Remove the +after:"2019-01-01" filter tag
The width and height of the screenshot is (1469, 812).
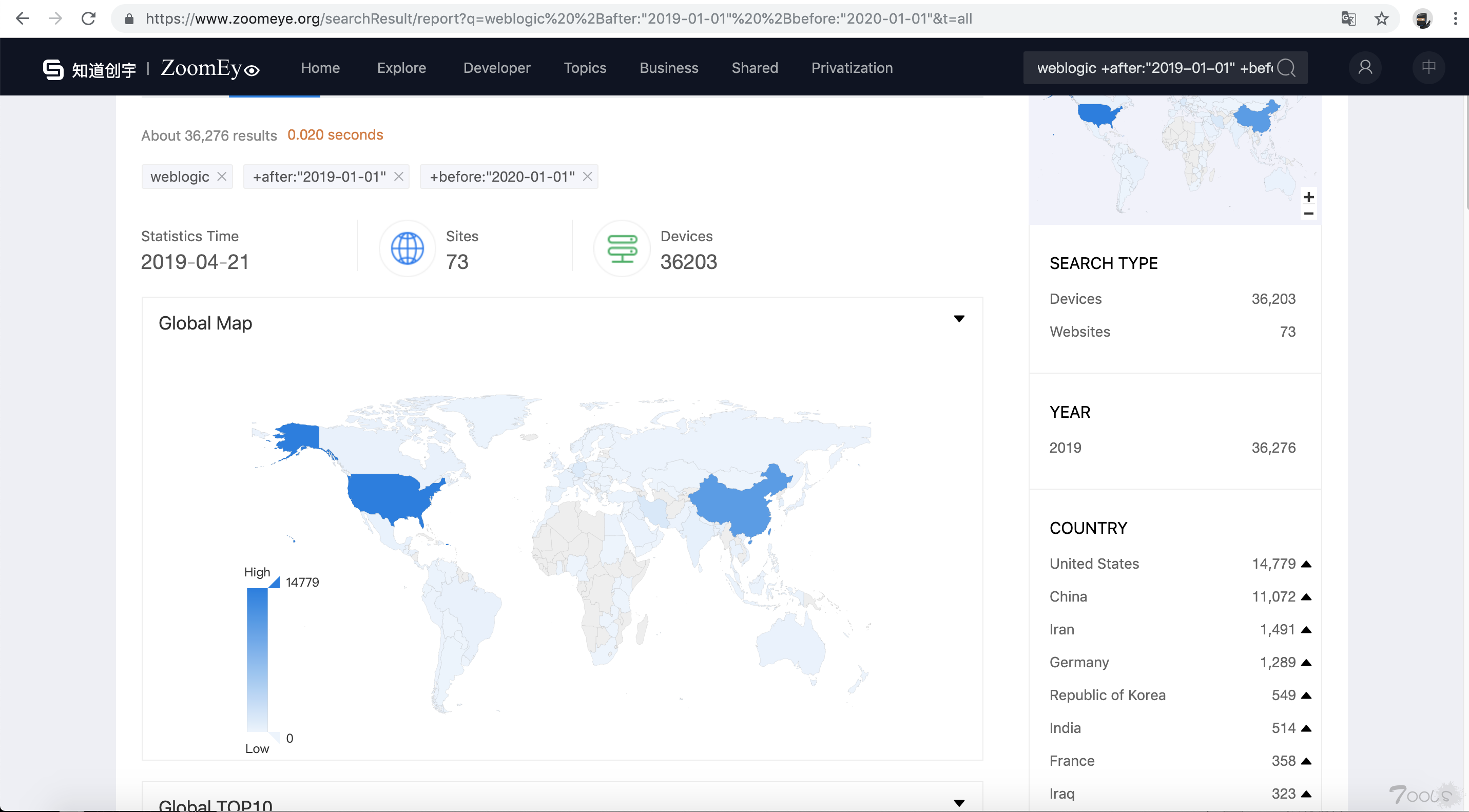pos(399,177)
